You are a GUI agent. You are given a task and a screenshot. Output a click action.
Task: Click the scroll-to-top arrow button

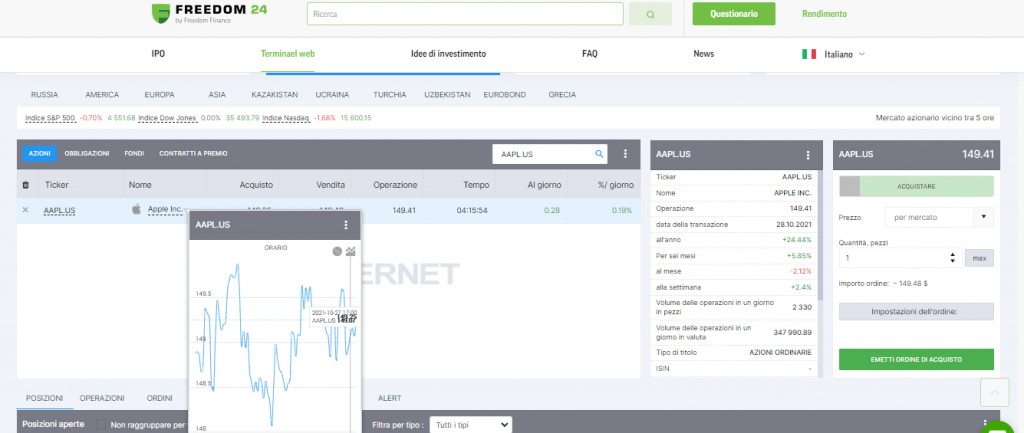click(994, 393)
